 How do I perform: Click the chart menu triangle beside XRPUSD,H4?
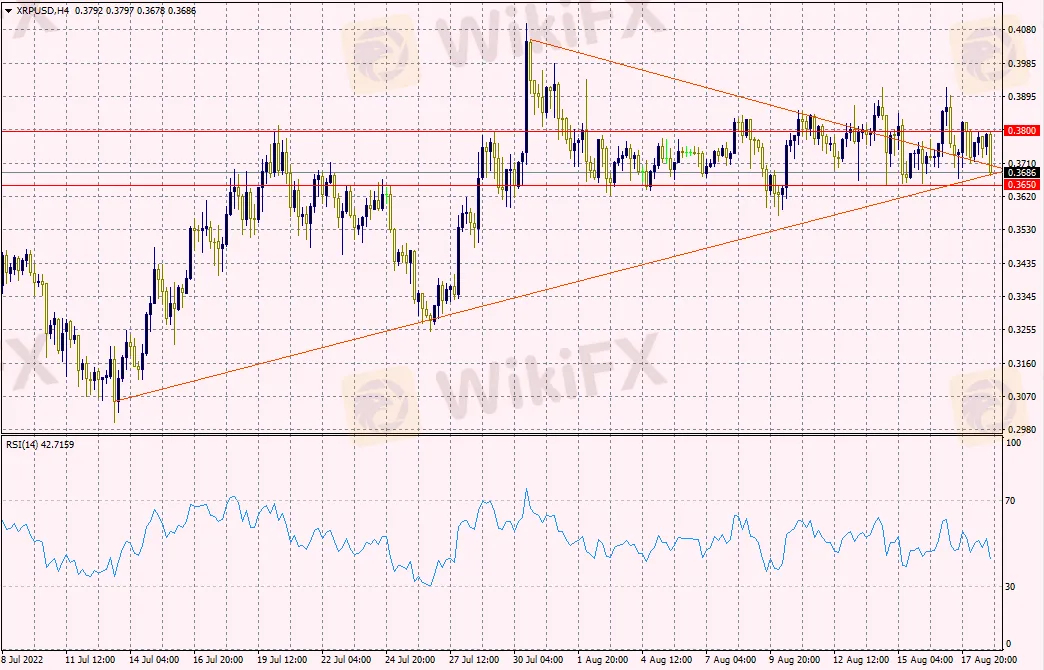(8, 11)
